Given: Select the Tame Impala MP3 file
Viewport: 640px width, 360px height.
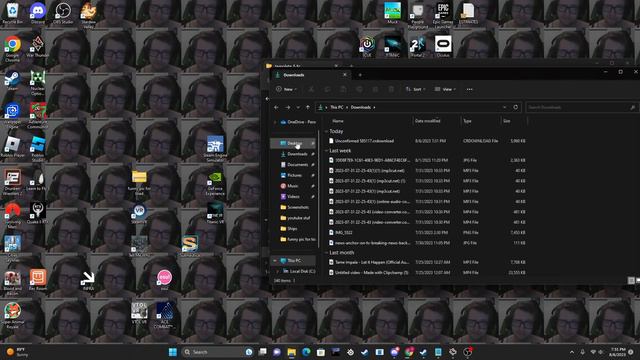Looking at the screenshot, I should coord(427,262).
